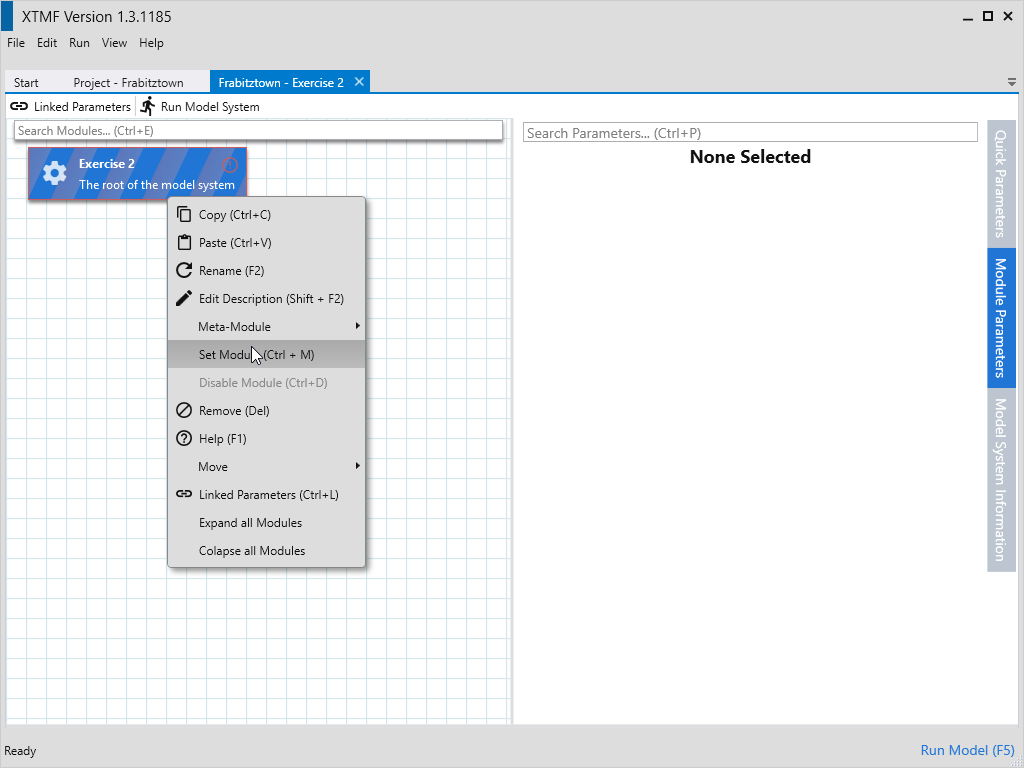Screen dimensions: 1024x768
Task: Open the tab overflow dropdown arrow
Action: pos(1011,82)
